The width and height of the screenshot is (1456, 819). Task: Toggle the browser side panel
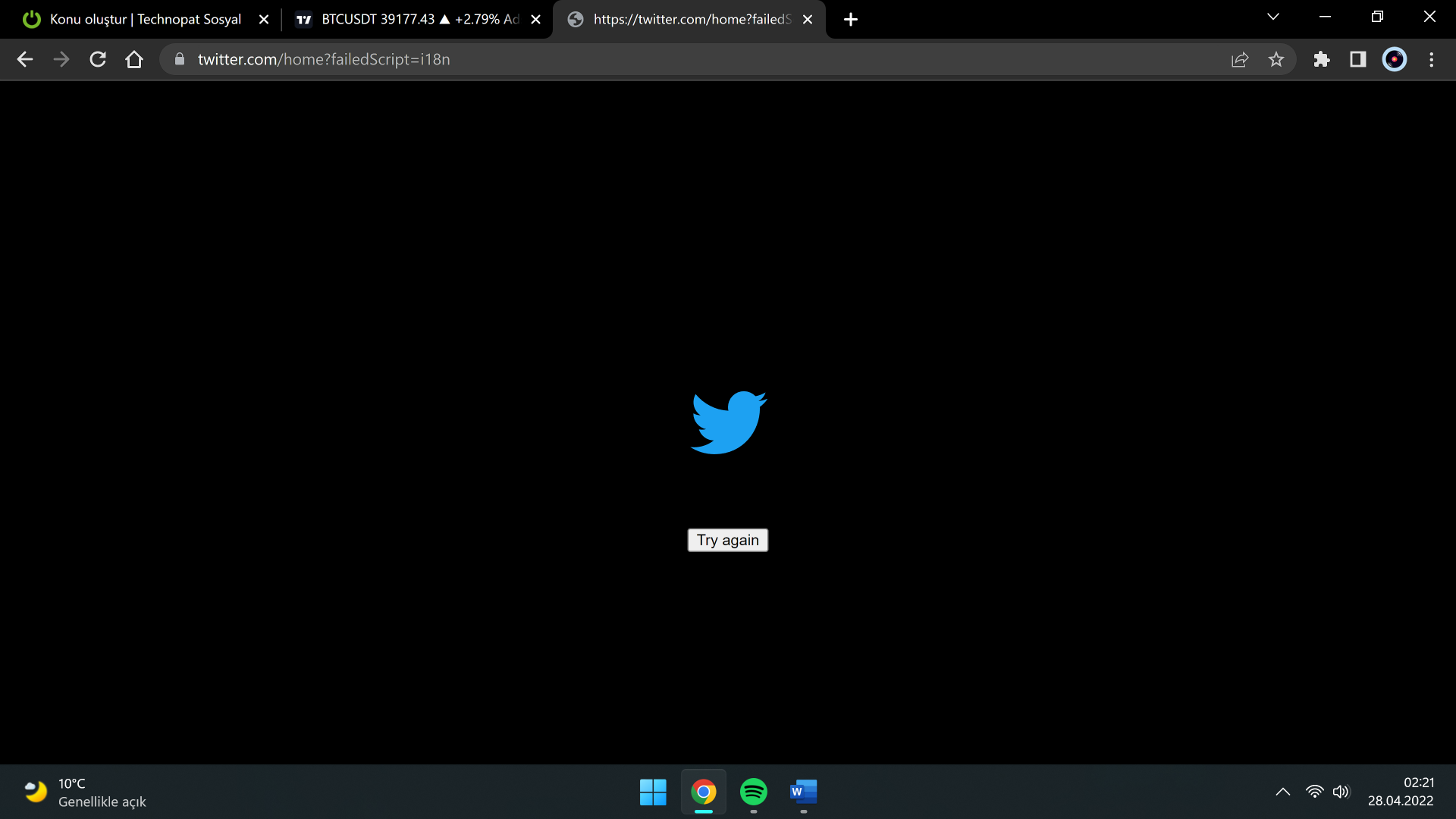tap(1358, 59)
